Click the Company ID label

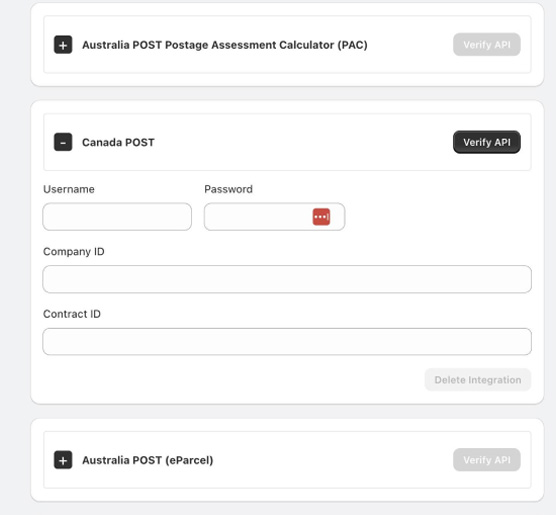tap(74, 252)
